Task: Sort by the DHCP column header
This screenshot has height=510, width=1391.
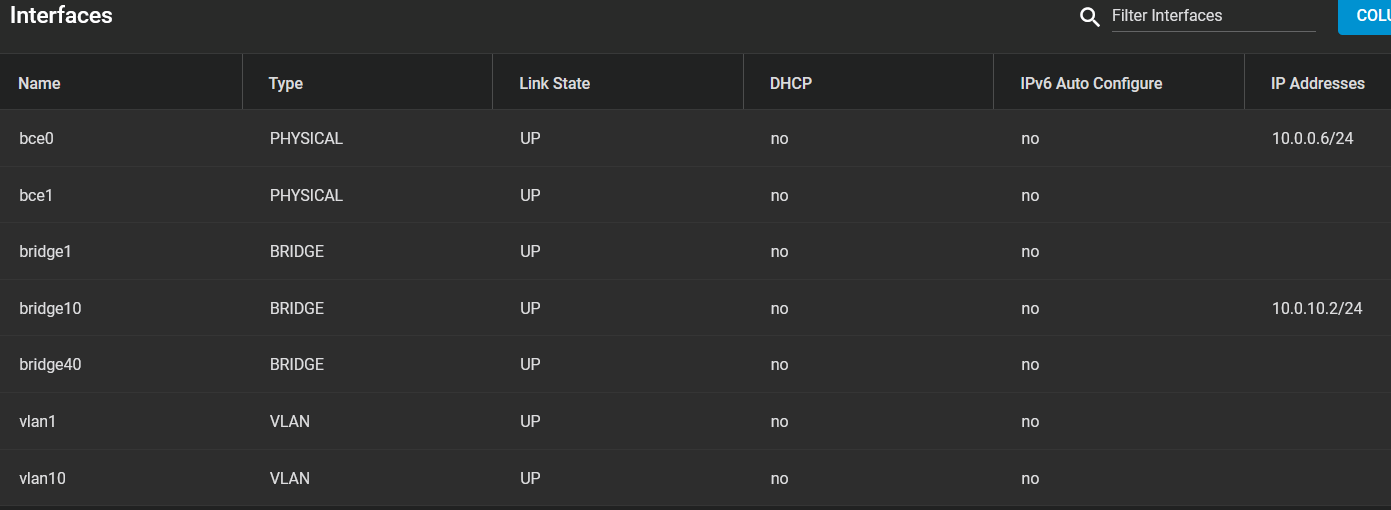Action: (x=791, y=83)
